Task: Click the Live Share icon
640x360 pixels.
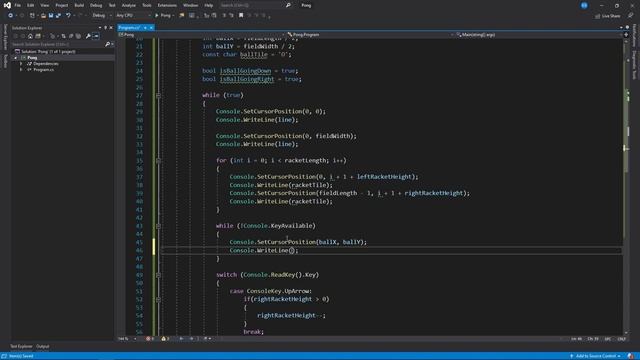Action: [x=598, y=16]
